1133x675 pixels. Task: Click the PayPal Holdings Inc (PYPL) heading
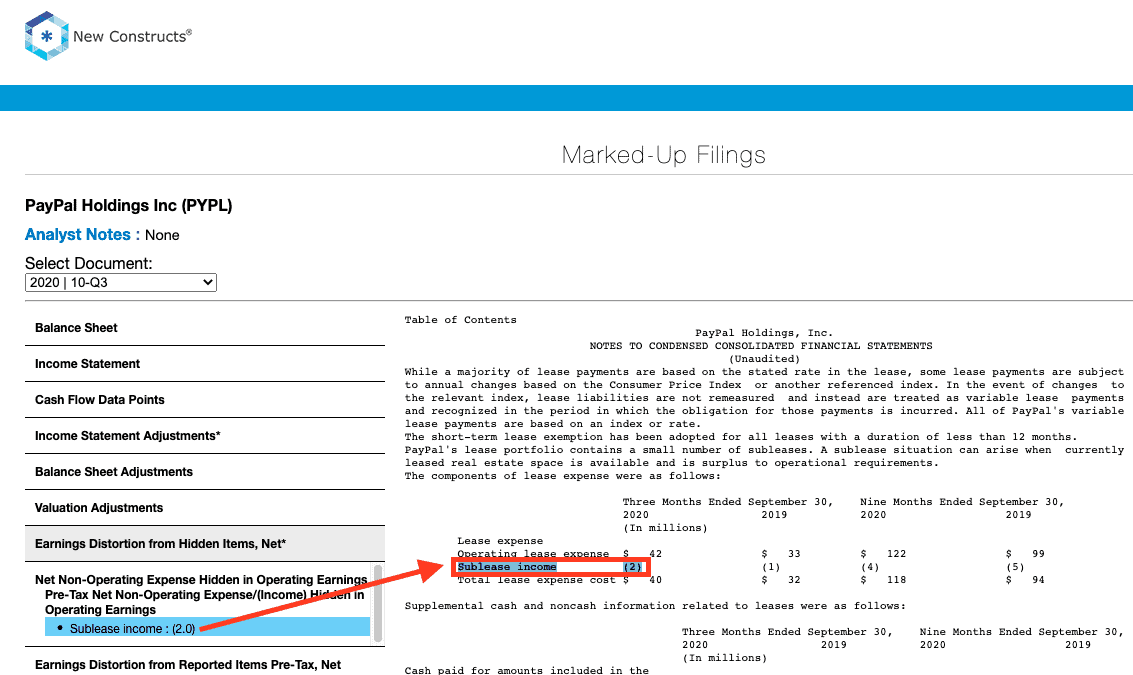129,206
